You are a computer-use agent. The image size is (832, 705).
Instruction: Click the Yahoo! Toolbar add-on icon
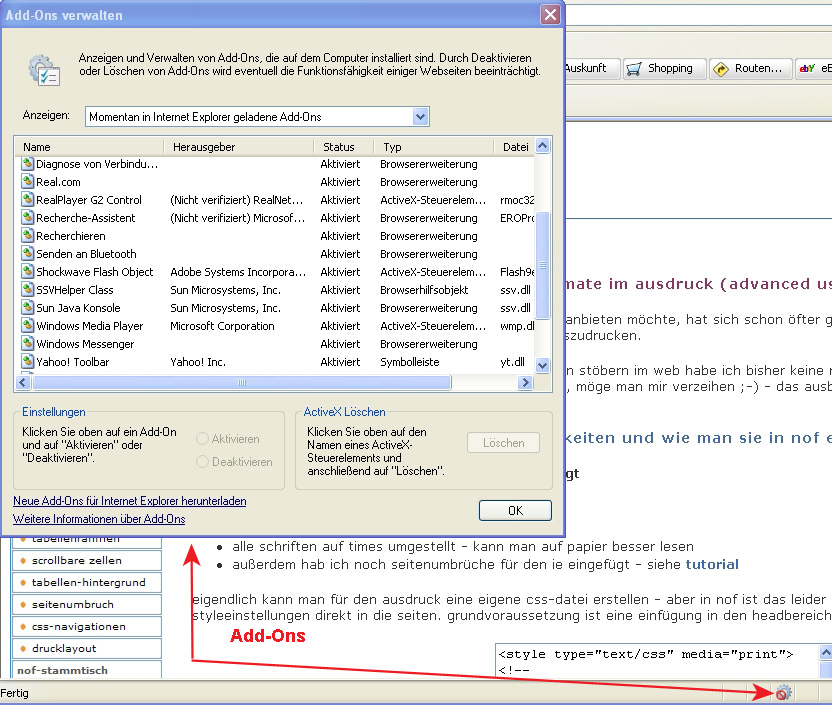(28, 362)
